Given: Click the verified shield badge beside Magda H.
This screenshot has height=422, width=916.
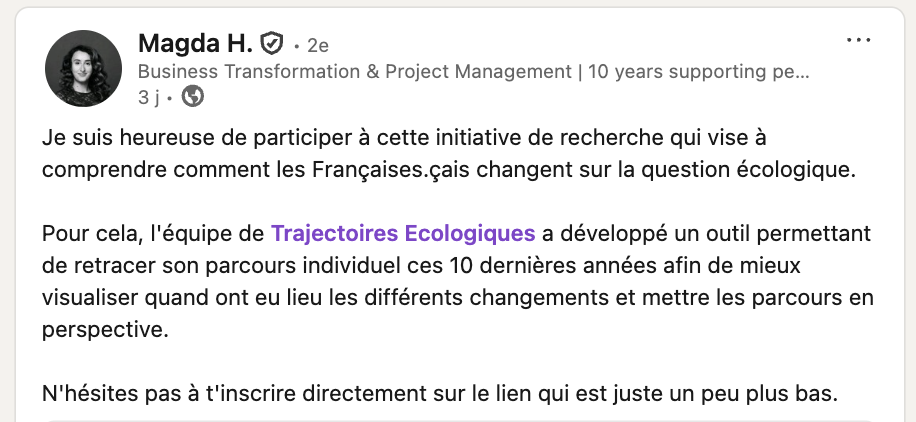Looking at the screenshot, I should point(271,44).
